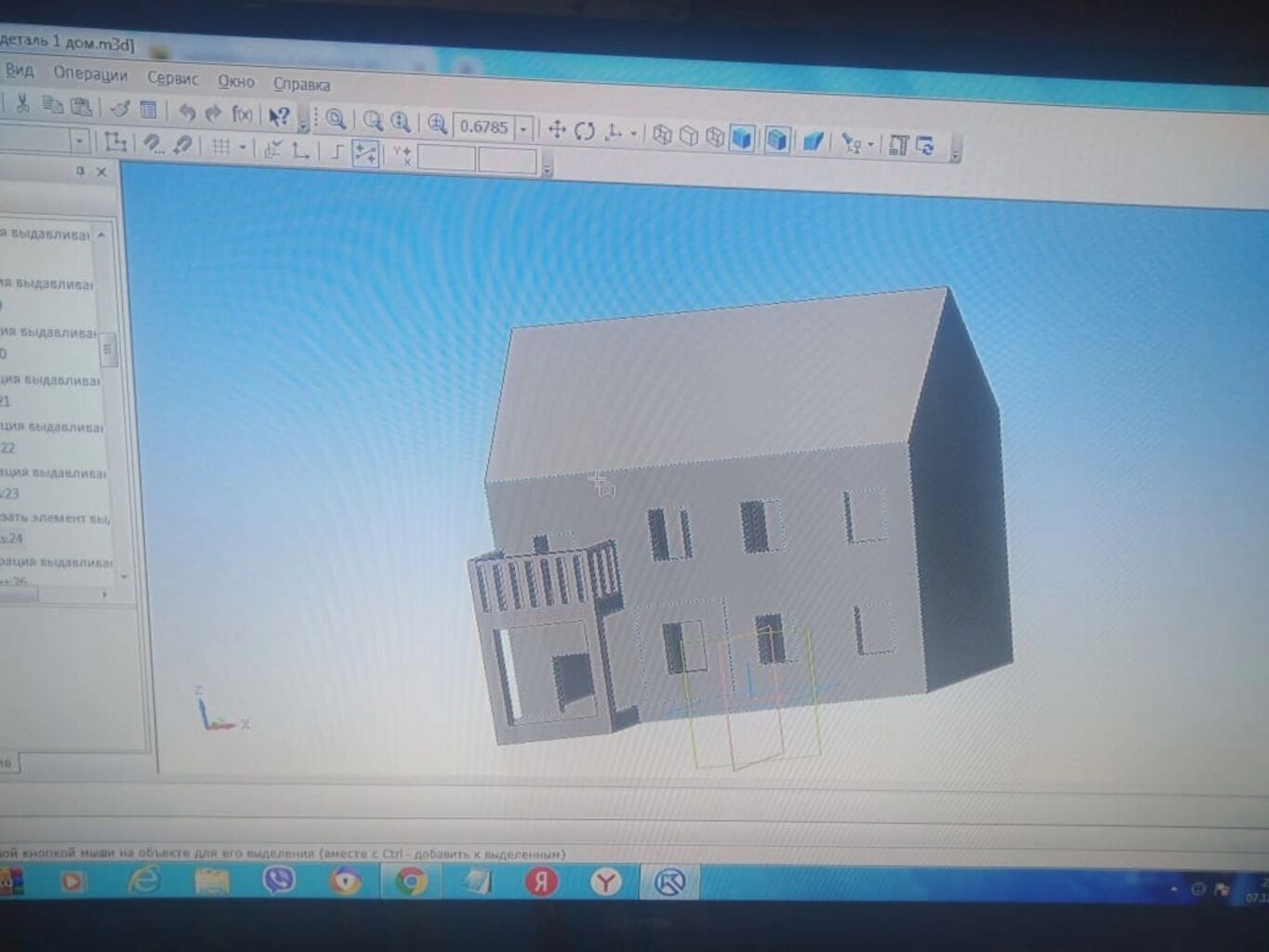
Task: Click the rounding step icon
Action: point(337,152)
